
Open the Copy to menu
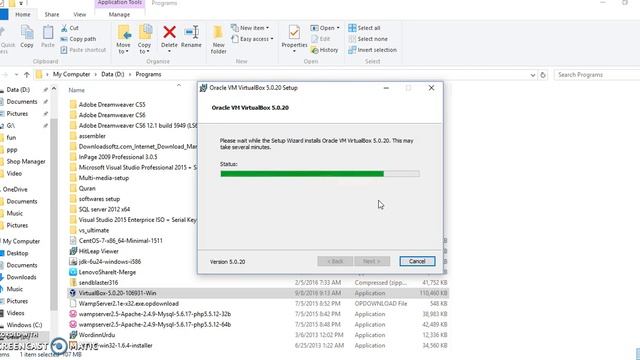point(144,39)
